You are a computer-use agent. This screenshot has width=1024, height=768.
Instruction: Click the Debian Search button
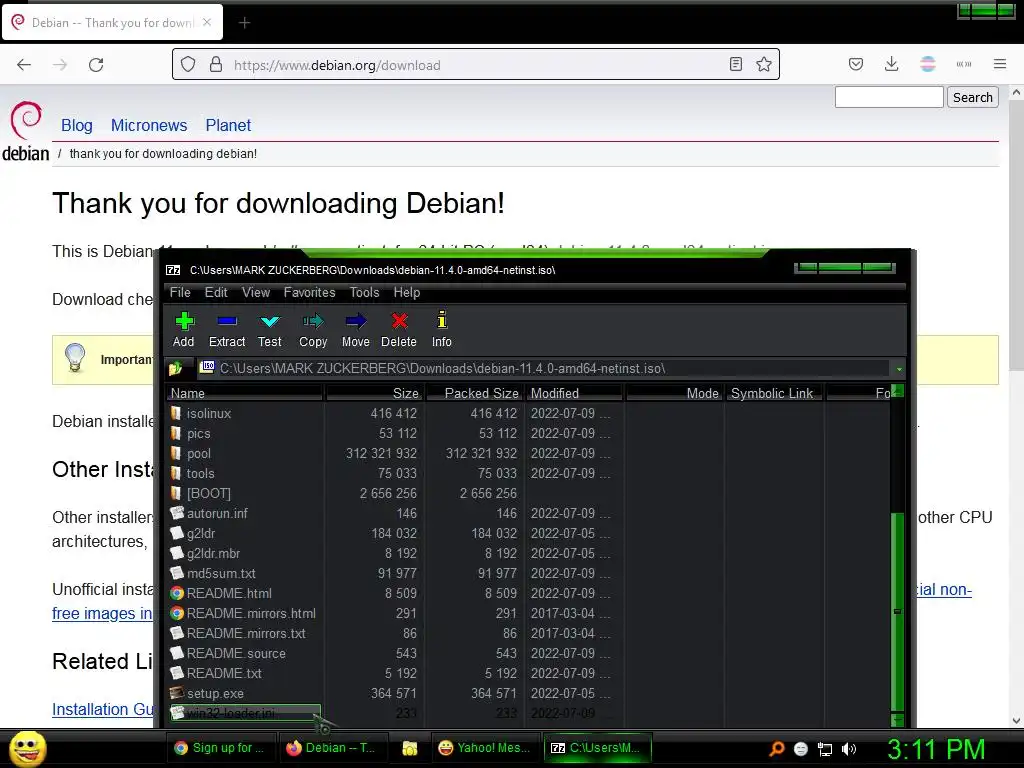(972, 97)
